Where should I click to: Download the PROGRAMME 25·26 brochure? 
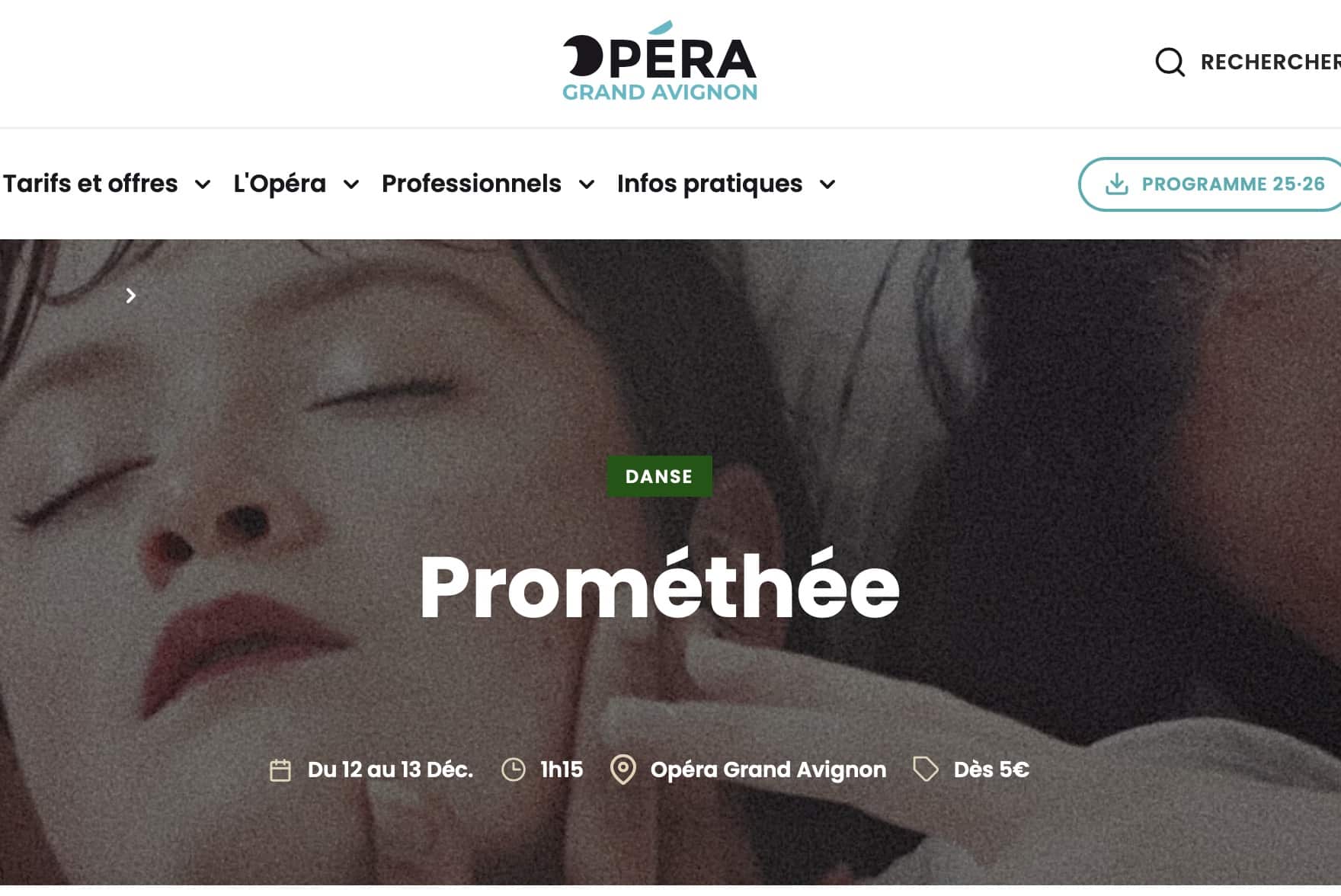tap(1211, 184)
